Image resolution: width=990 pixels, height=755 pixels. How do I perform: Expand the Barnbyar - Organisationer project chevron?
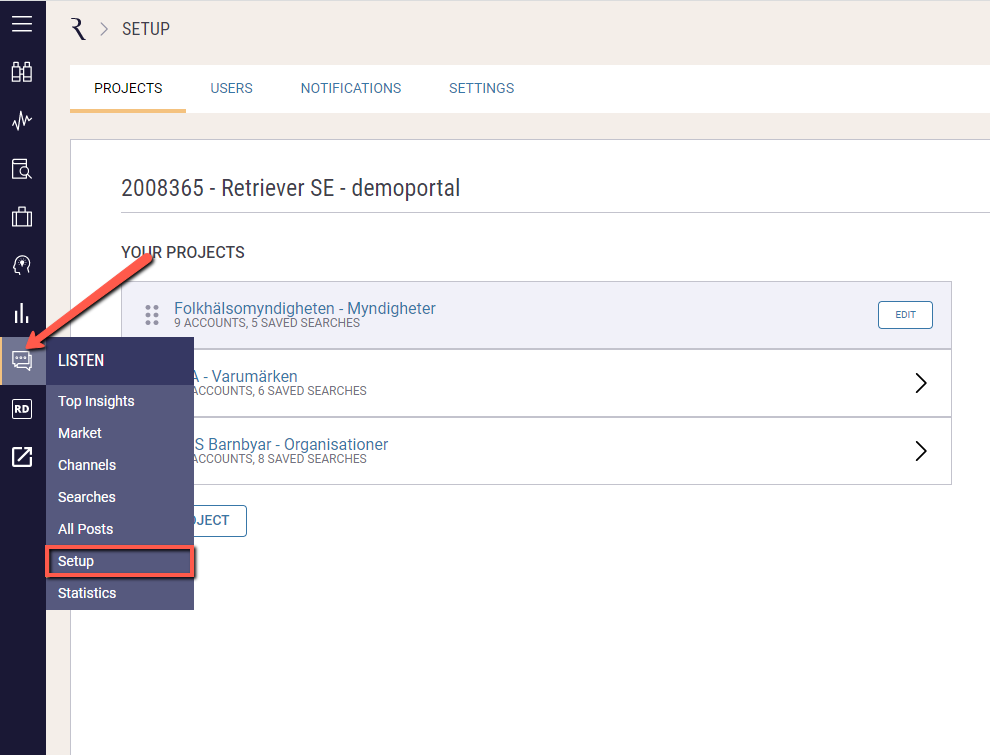point(921,451)
